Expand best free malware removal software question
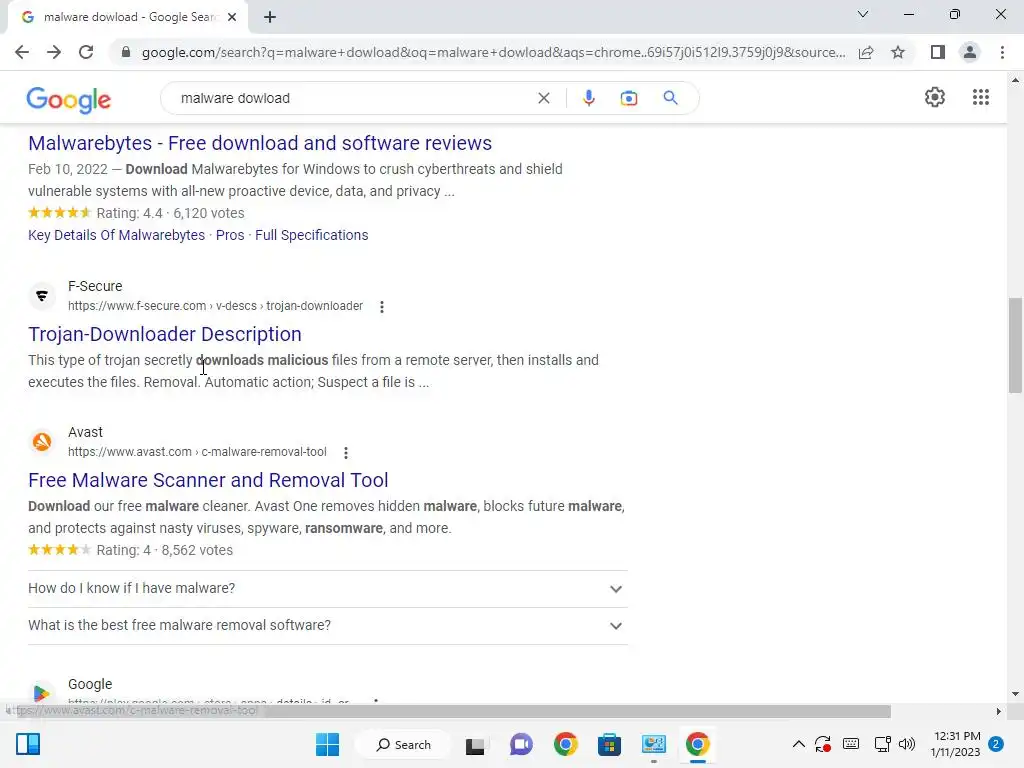This screenshot has width=1024, height=768. [x=328, y=626]
